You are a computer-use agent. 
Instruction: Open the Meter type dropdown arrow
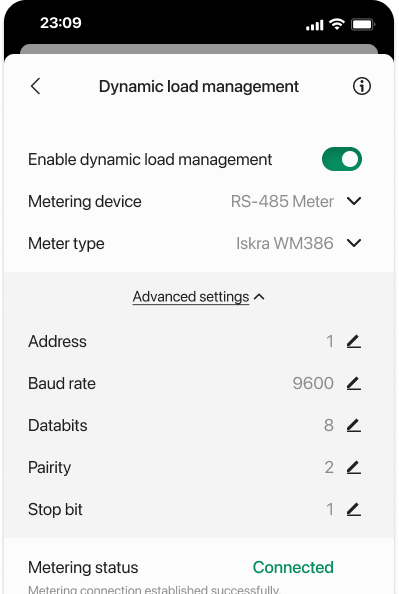point(354,243)
